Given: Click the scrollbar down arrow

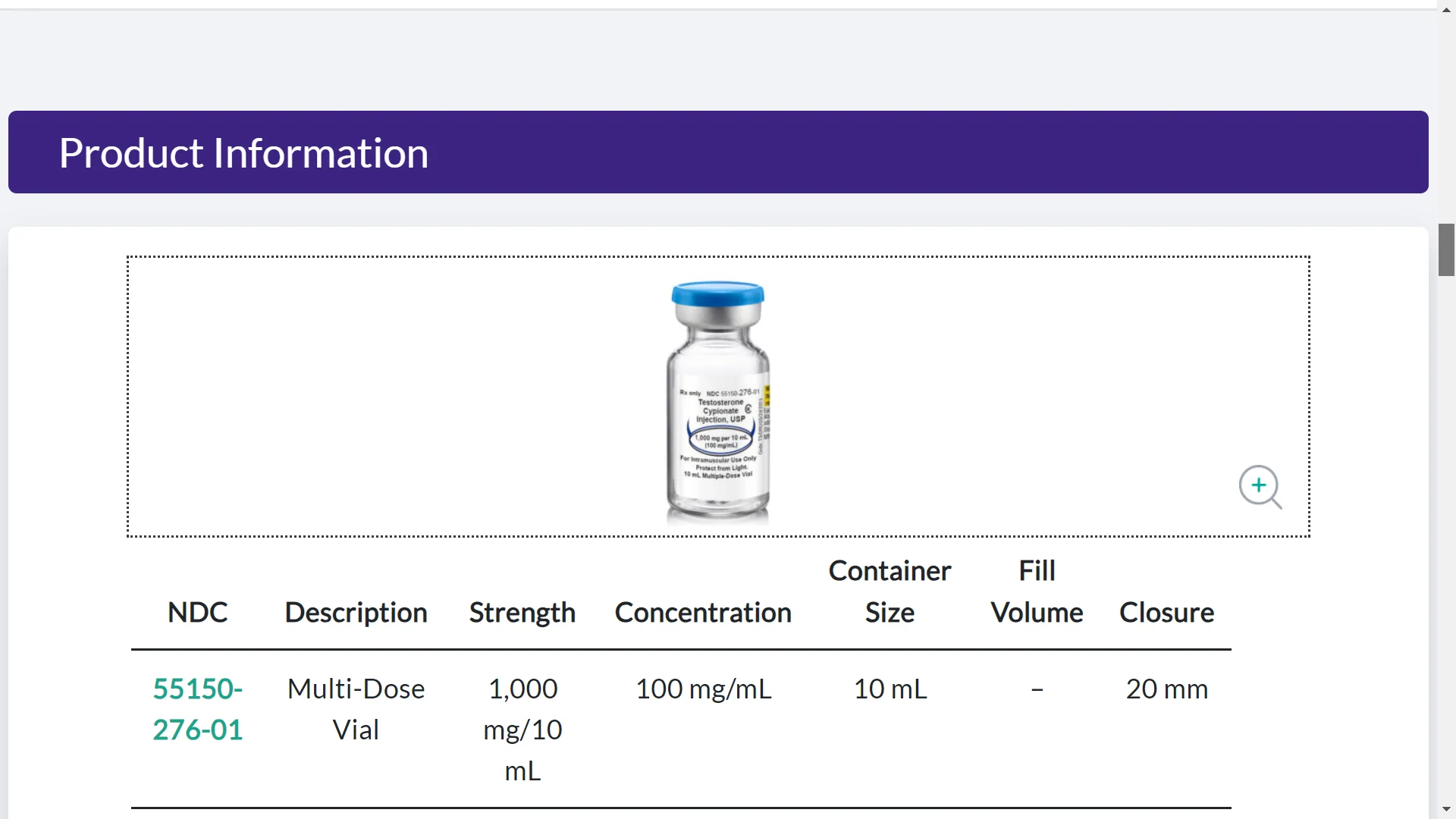Looking at the screenshot, I should pos(1447,809).
